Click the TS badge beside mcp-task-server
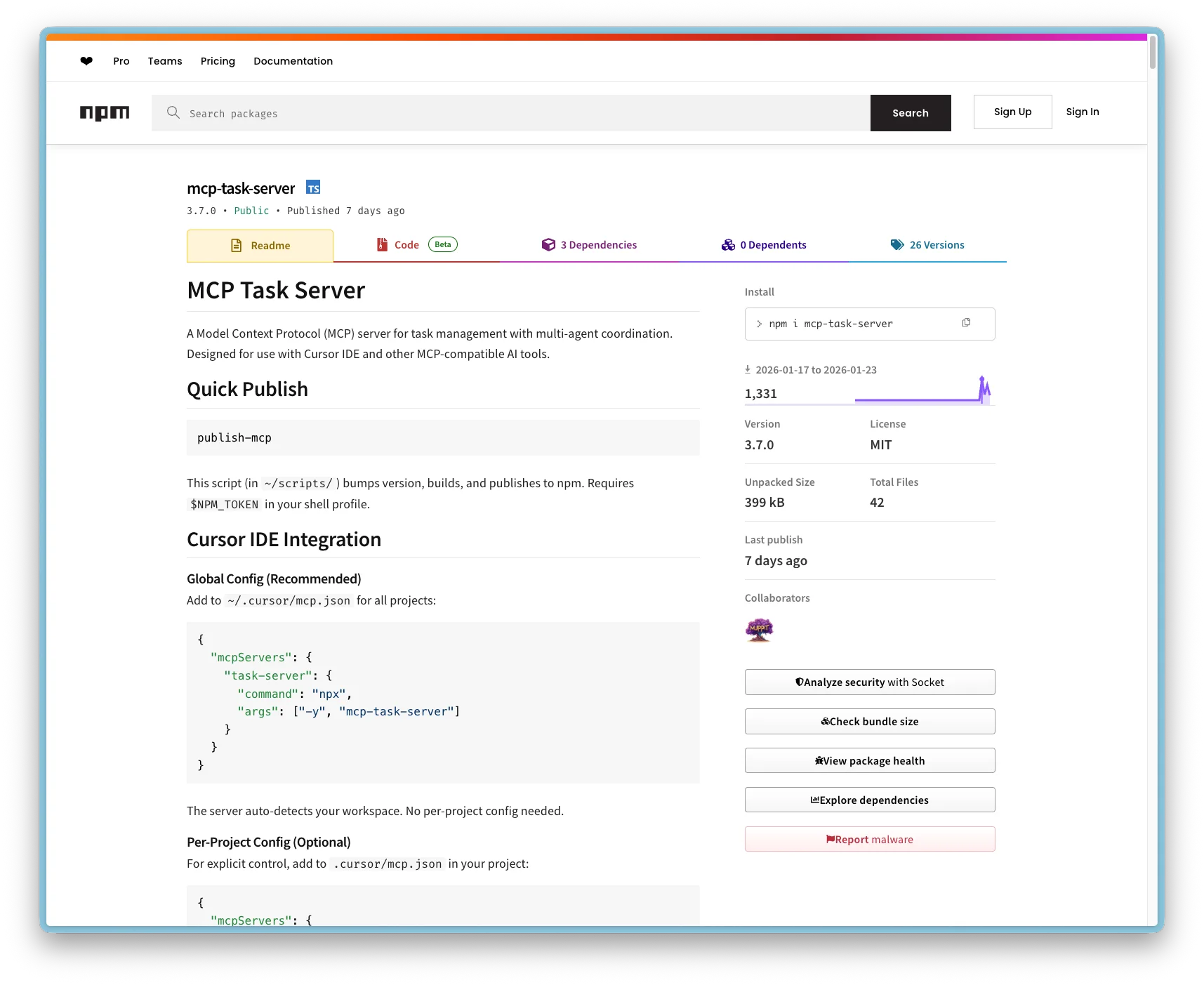This screenshot has height=985, width=1204. (x=313, y=187)
